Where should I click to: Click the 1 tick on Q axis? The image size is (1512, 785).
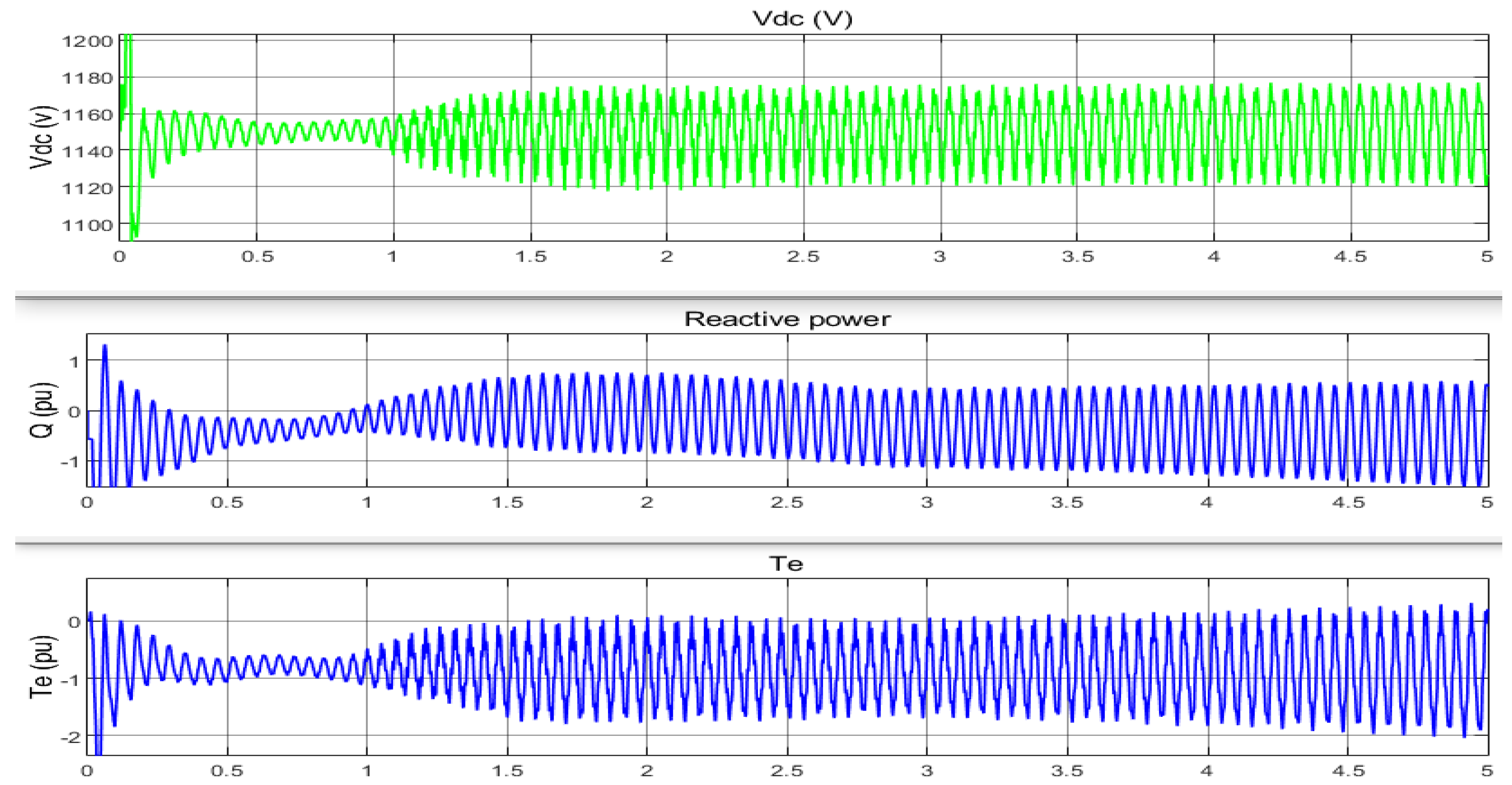pyautogui.click(x=74, y=362)
